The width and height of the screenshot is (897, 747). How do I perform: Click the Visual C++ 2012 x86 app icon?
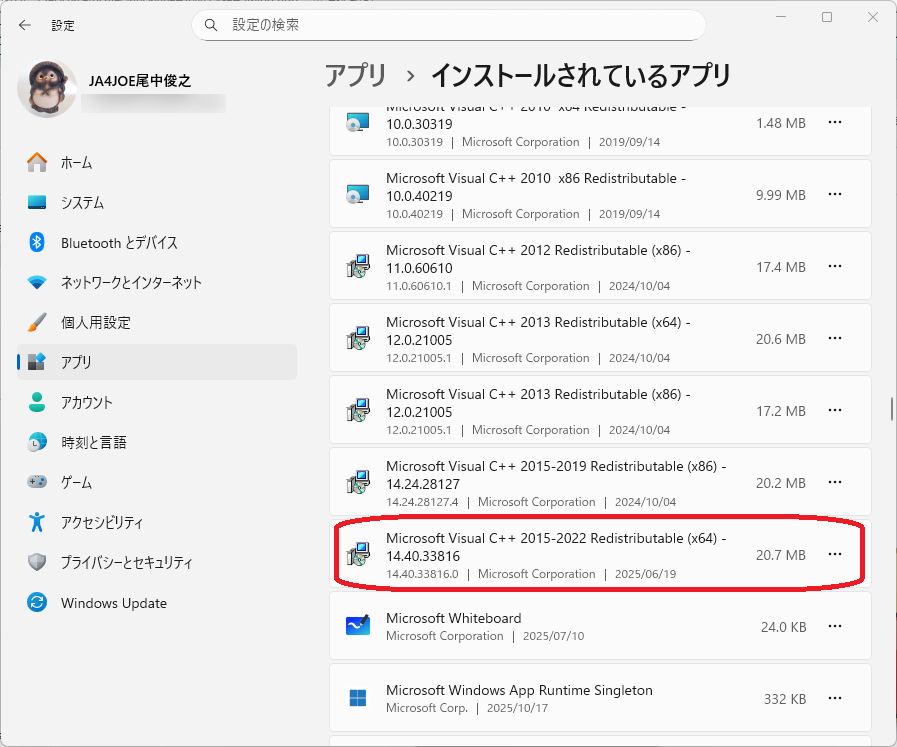[x=358, y=267]
